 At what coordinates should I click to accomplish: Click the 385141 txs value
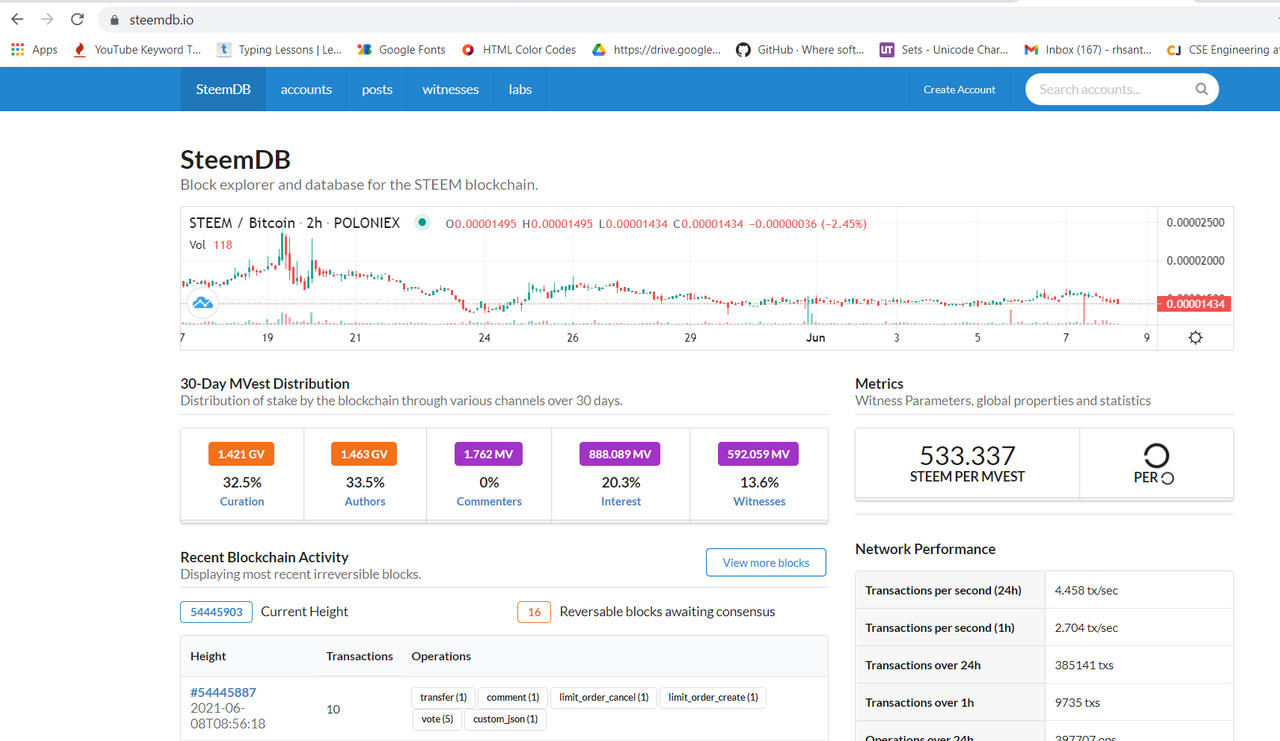point(1084,665)
